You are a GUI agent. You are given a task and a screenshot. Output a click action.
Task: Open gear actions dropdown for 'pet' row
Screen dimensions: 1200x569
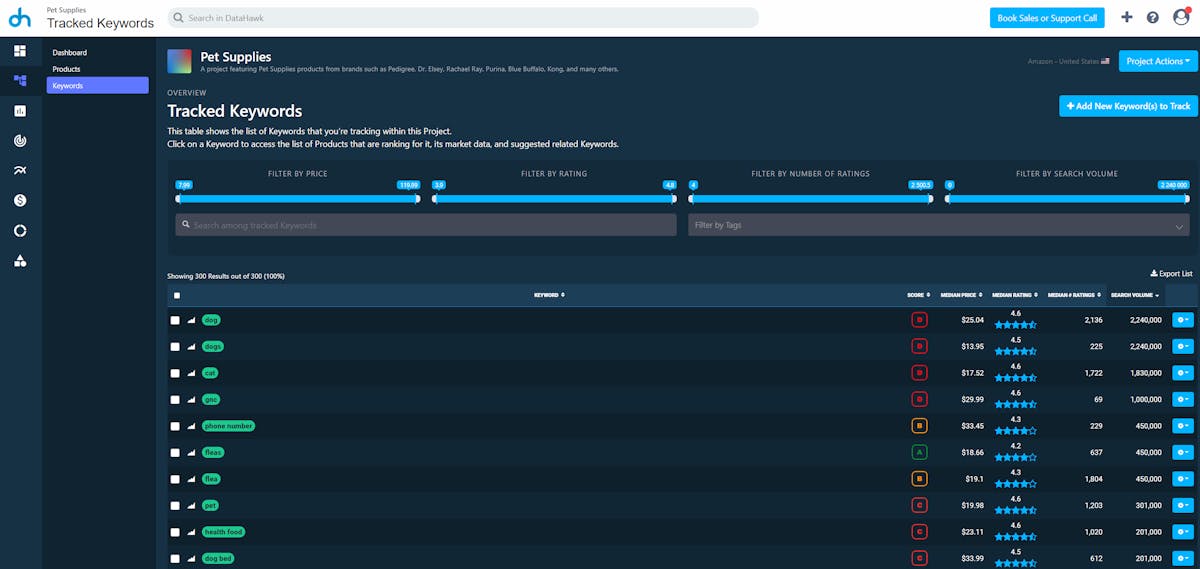coord(1182,505)
